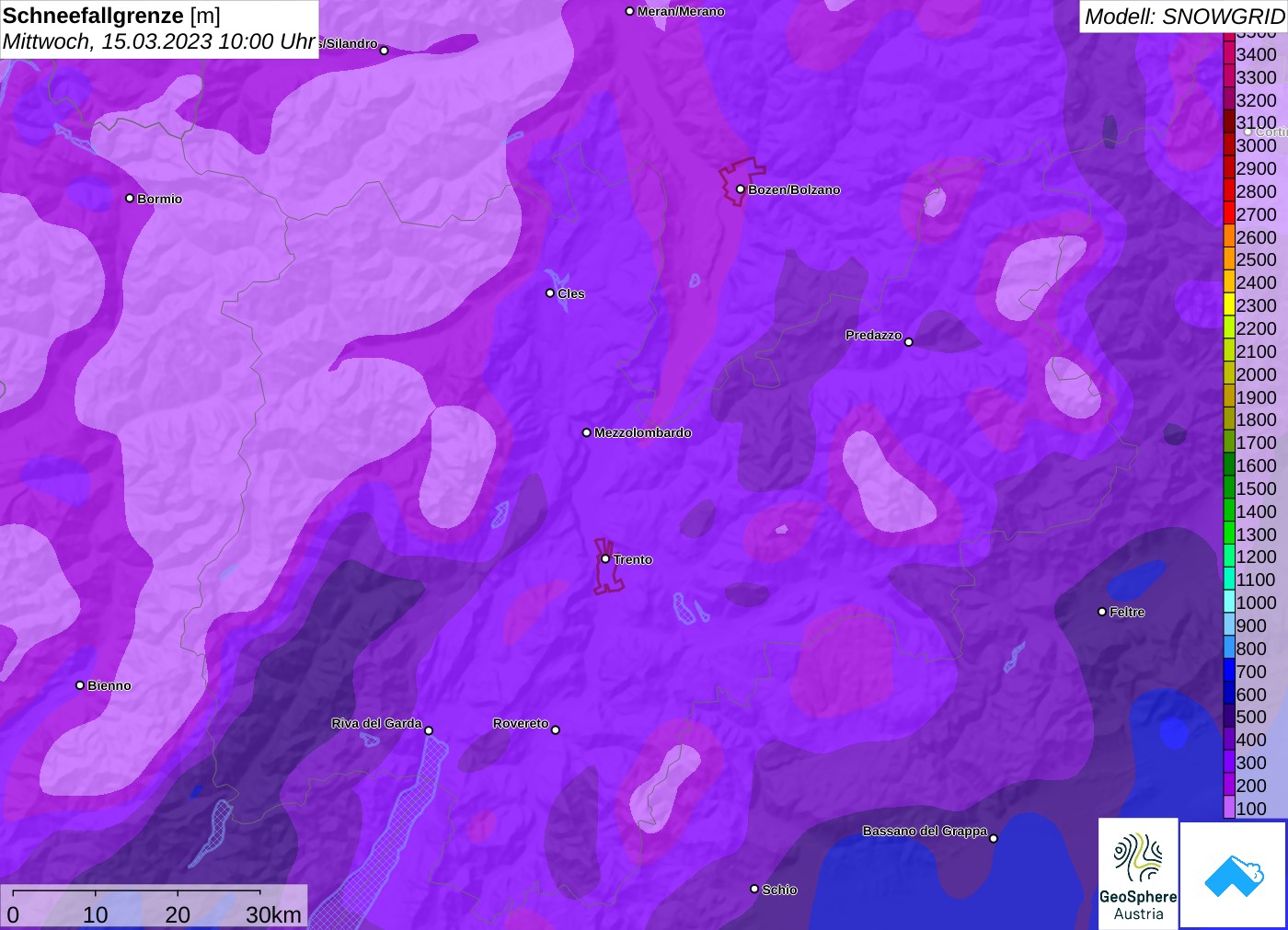1288x930 pixels.
Task: Click the Feltre location marker
Action: [1102, 612]
